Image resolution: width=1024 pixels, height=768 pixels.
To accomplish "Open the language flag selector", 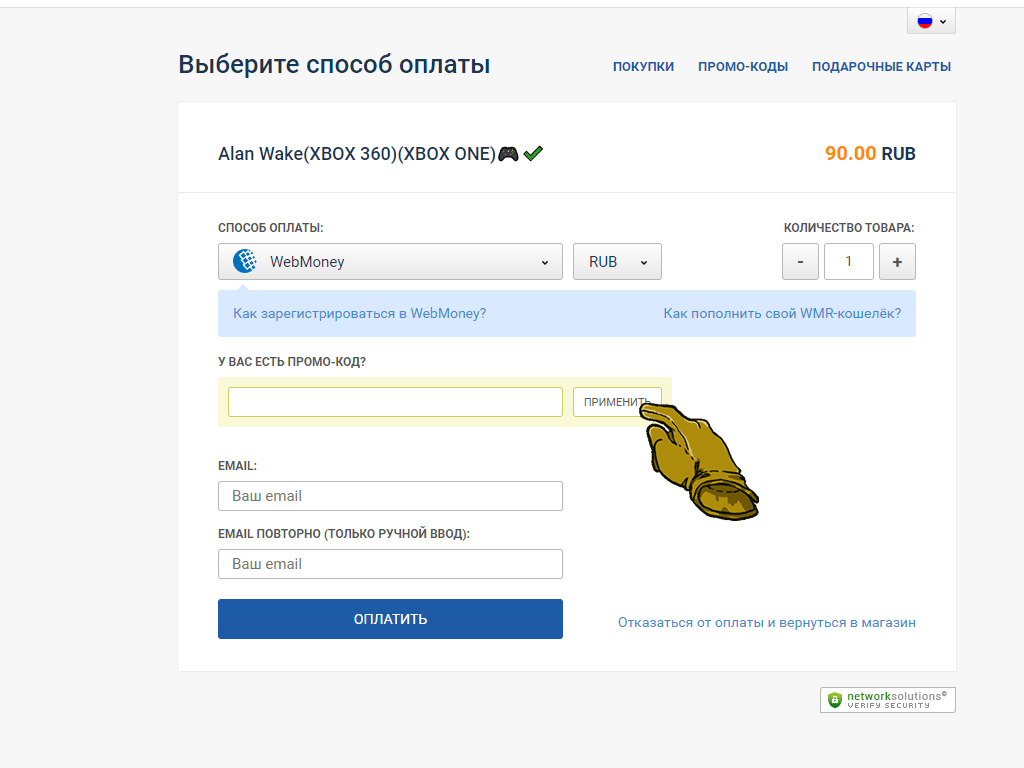I will pos(931,21).
